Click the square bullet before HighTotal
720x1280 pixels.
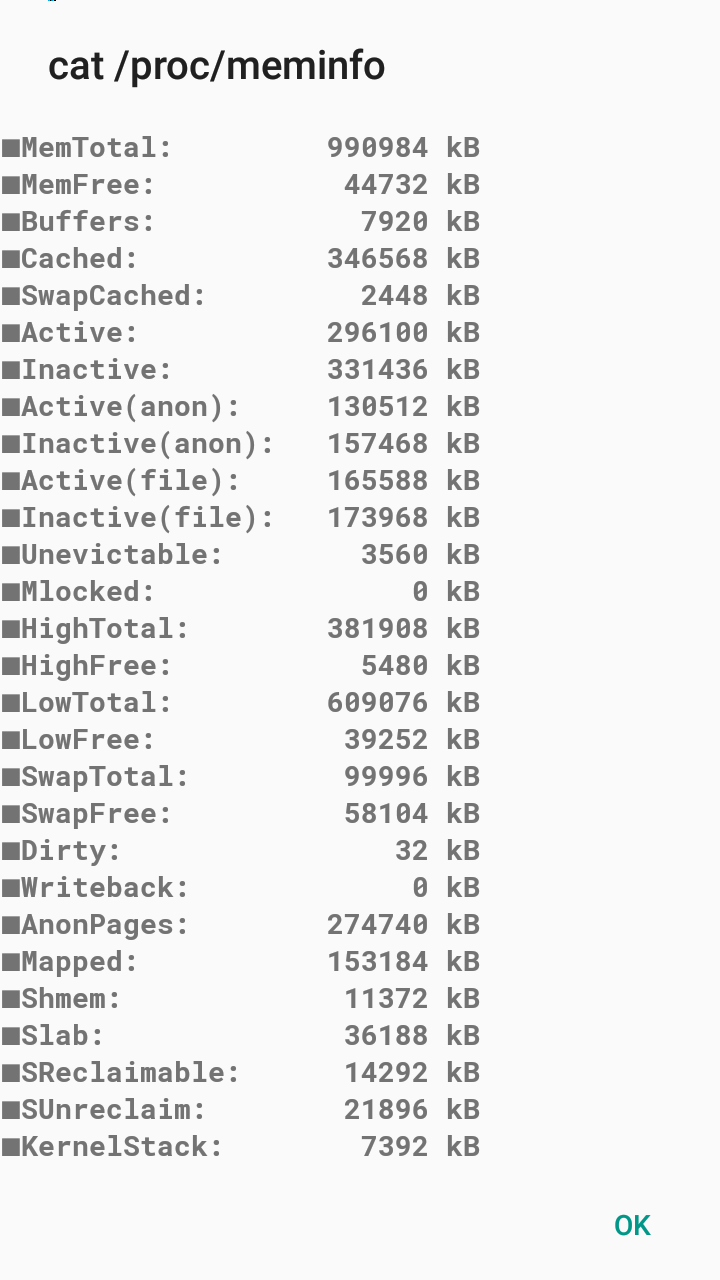11,630
